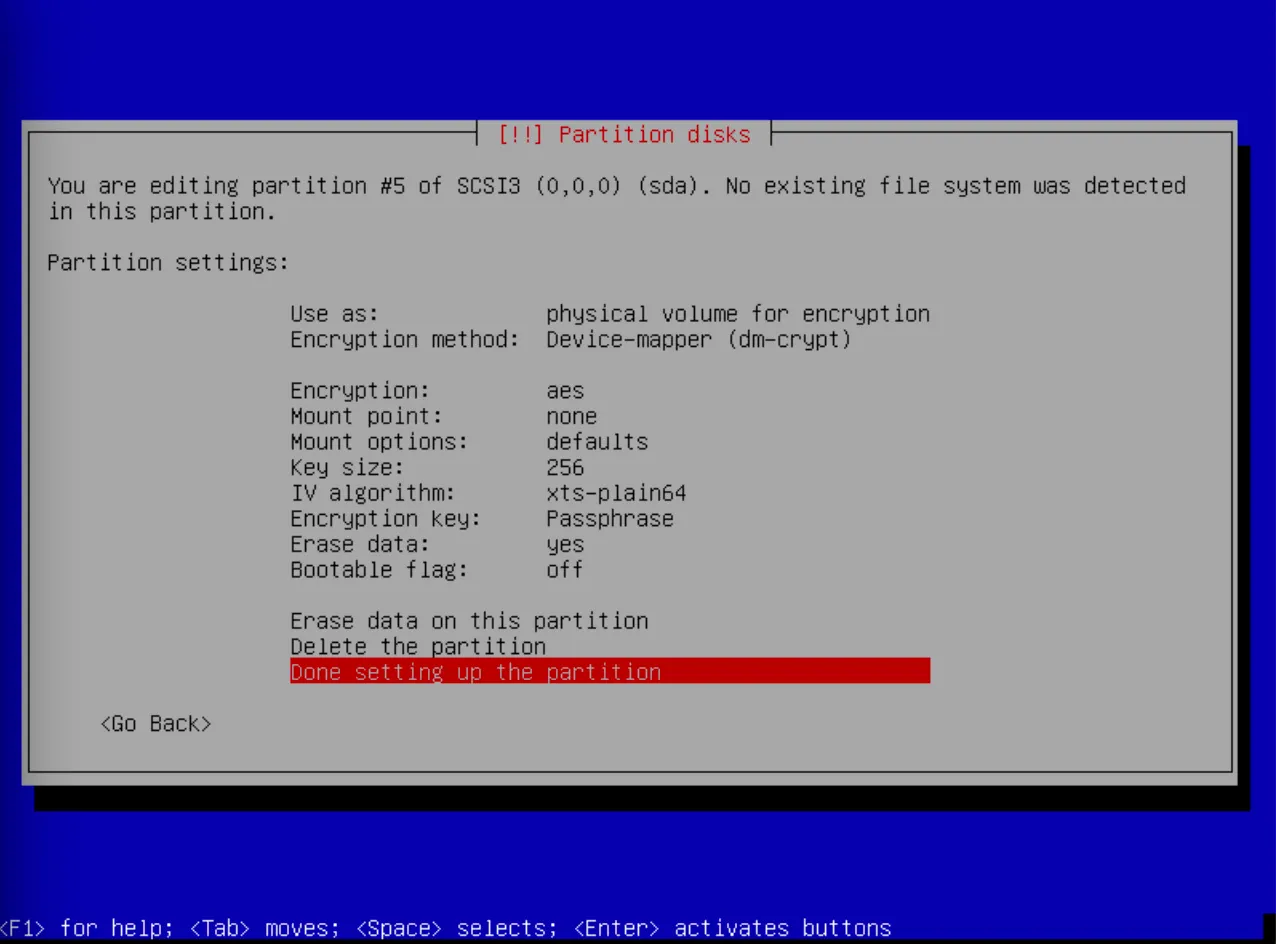Click the 'Device-mapper (dm-crypt)' value
This screenshot has height=944, width=1276.
point(699,340)
